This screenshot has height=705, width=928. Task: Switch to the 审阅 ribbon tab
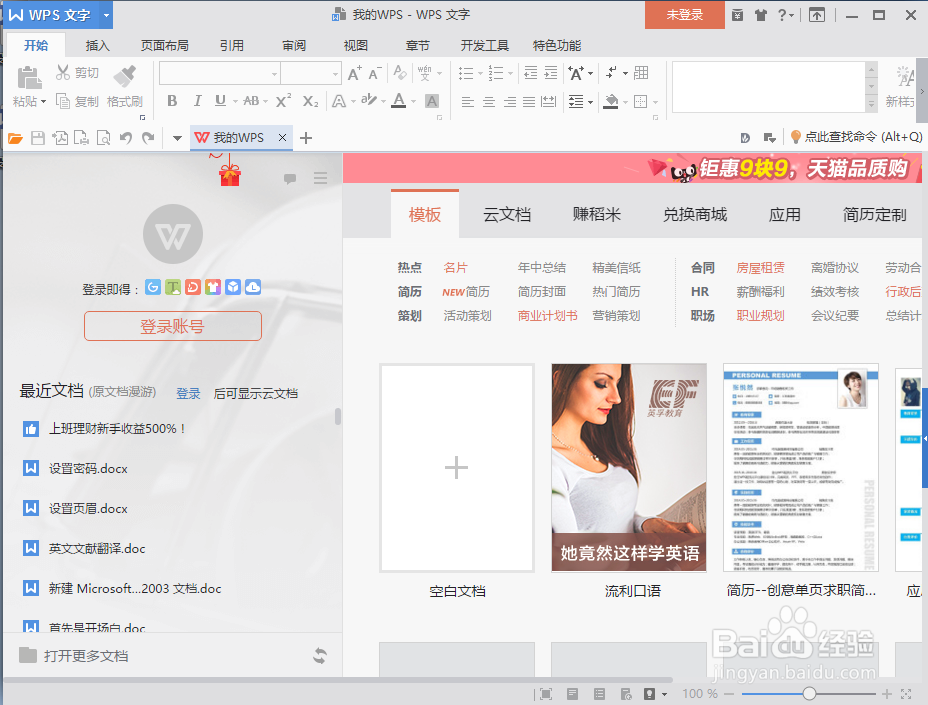click(x=294, y=46)
